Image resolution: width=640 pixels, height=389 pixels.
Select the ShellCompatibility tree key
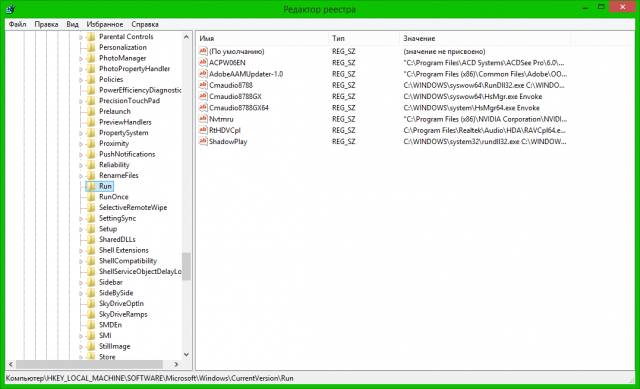coord(128,261)
